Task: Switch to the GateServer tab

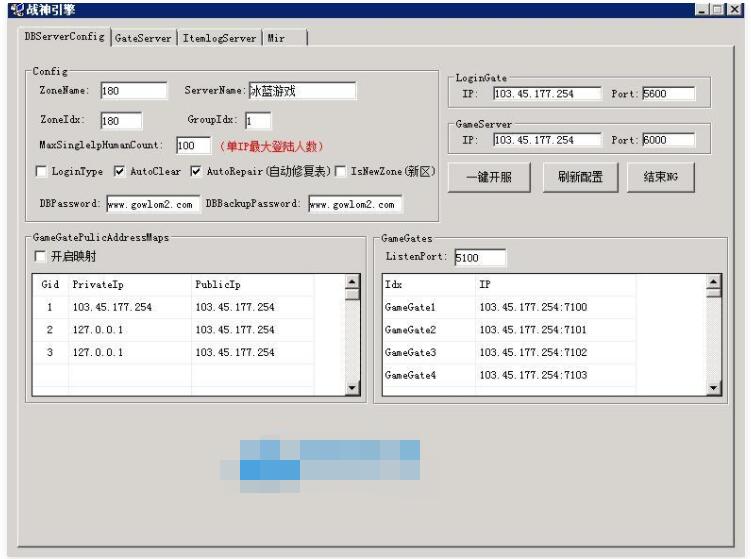Action: pyautogui.click(x=143, y=38)
